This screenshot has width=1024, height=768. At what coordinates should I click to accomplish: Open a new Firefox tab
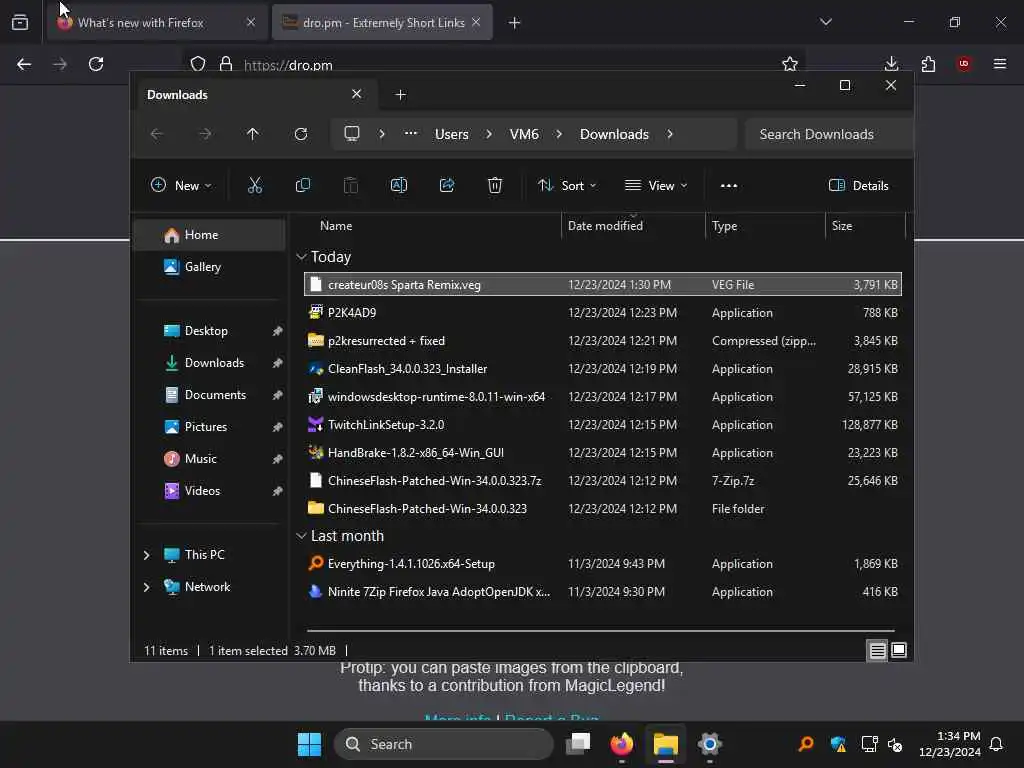coord(515,23)
